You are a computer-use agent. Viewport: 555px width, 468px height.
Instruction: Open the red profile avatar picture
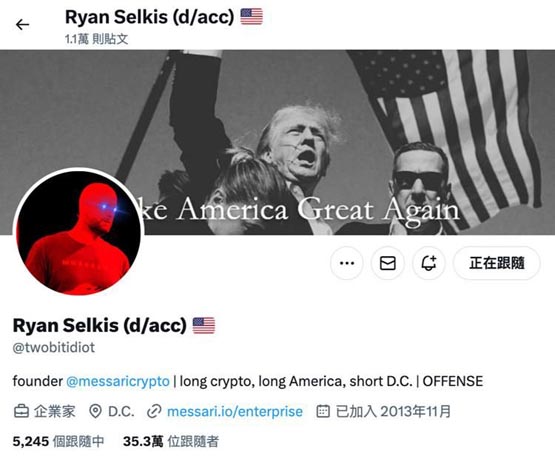coord(79,233)
